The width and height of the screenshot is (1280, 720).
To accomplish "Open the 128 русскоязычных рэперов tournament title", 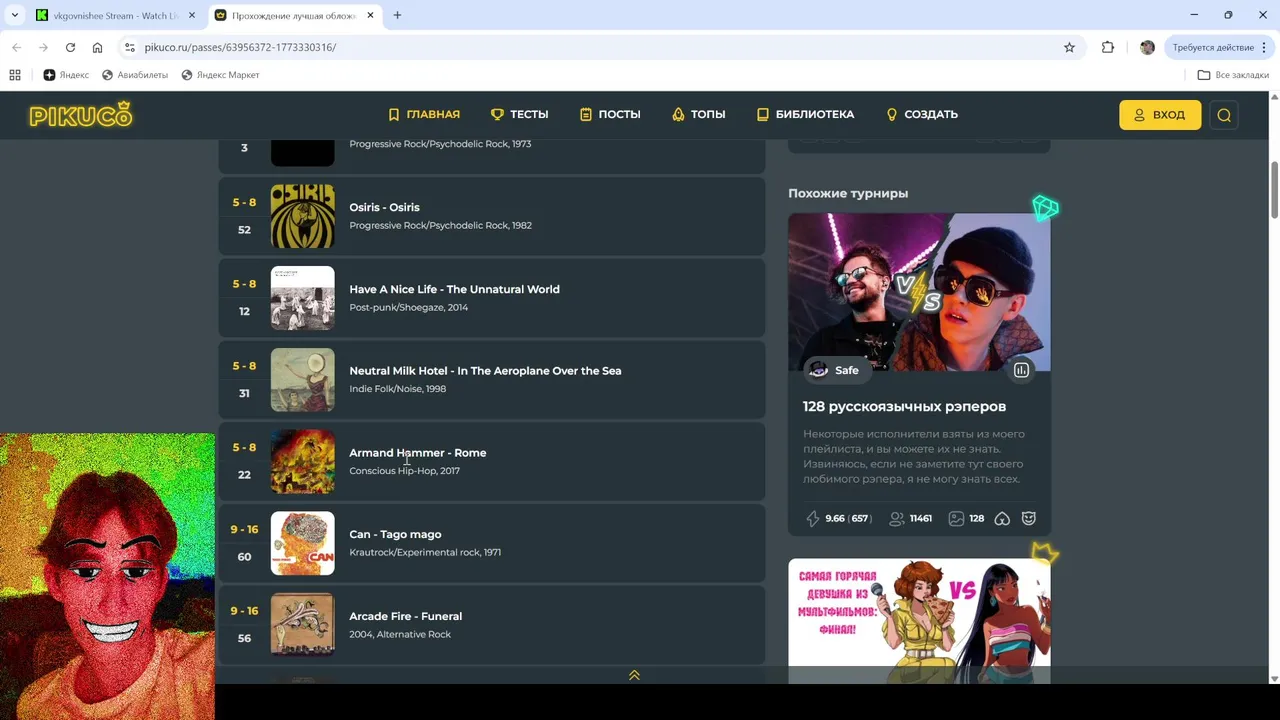I will pos(904,407).
